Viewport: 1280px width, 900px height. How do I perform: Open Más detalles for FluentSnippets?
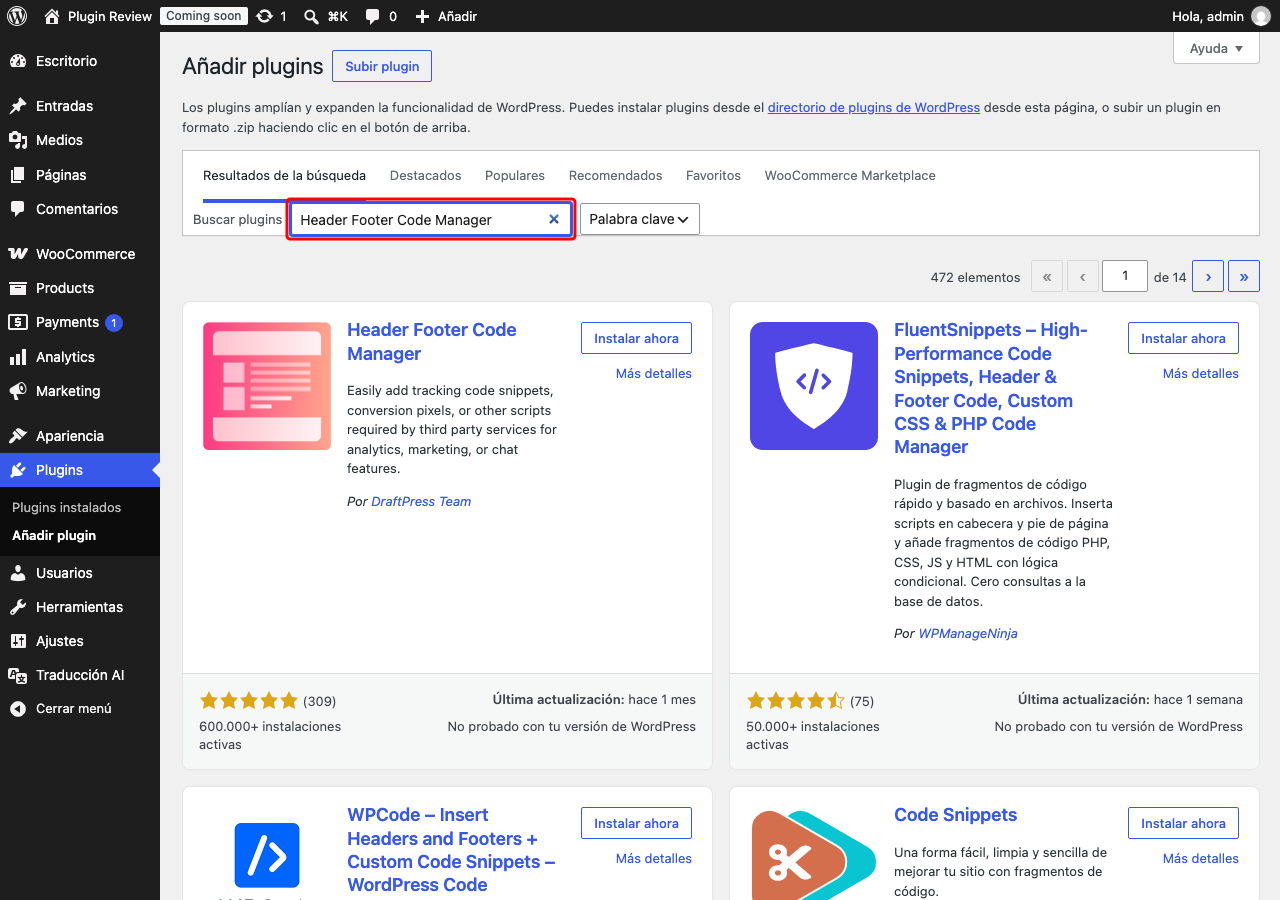(x=1201, y=373)
